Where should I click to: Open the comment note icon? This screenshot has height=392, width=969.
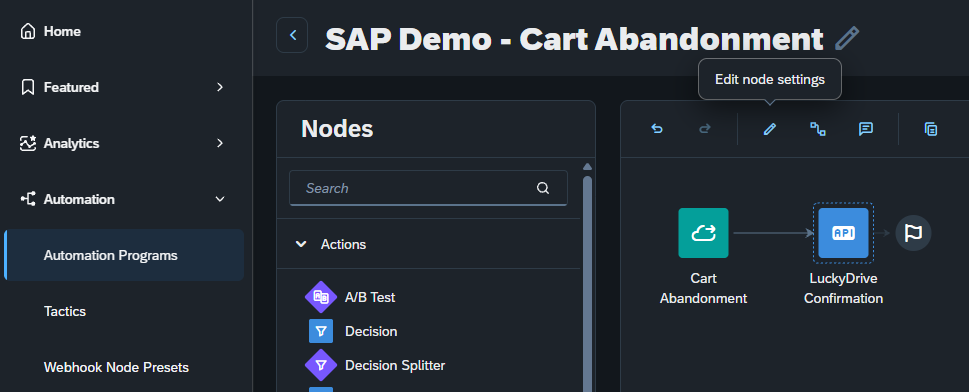866,129
